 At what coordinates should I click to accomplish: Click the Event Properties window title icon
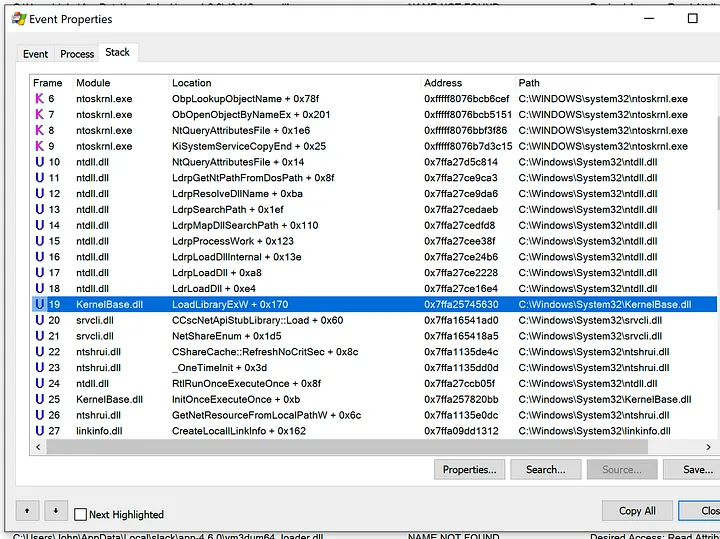pyautogui.click(x=19, y=18)
